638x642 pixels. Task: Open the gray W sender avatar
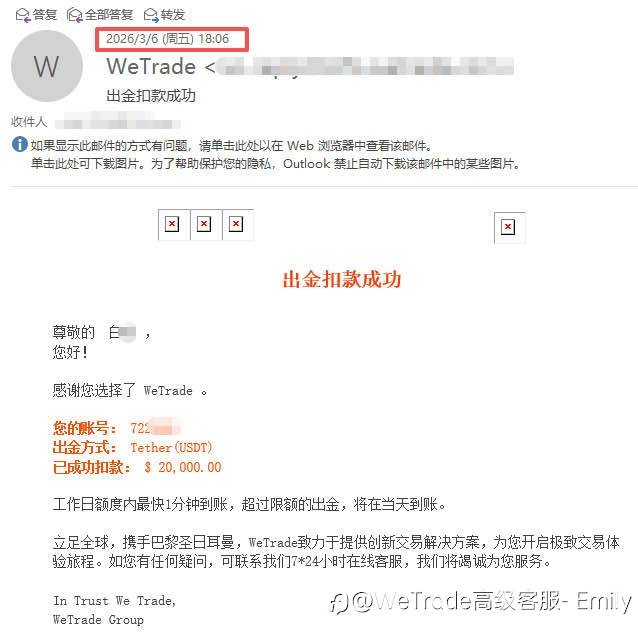pyautogui.click(x=47, y=66)
